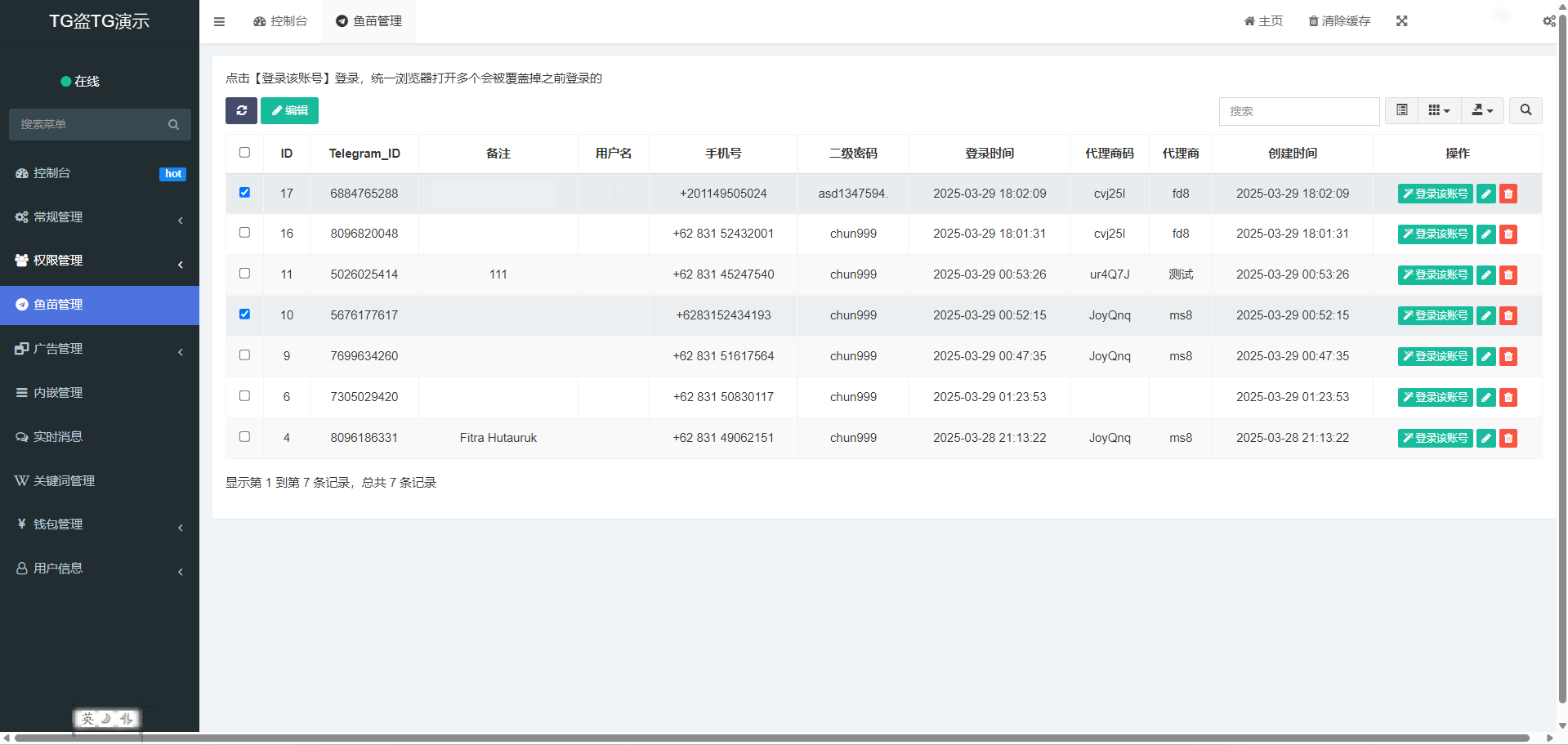Check the row checkbox for ID 11
Screen dimensions: 1568x745
click(x=244, y=274)
